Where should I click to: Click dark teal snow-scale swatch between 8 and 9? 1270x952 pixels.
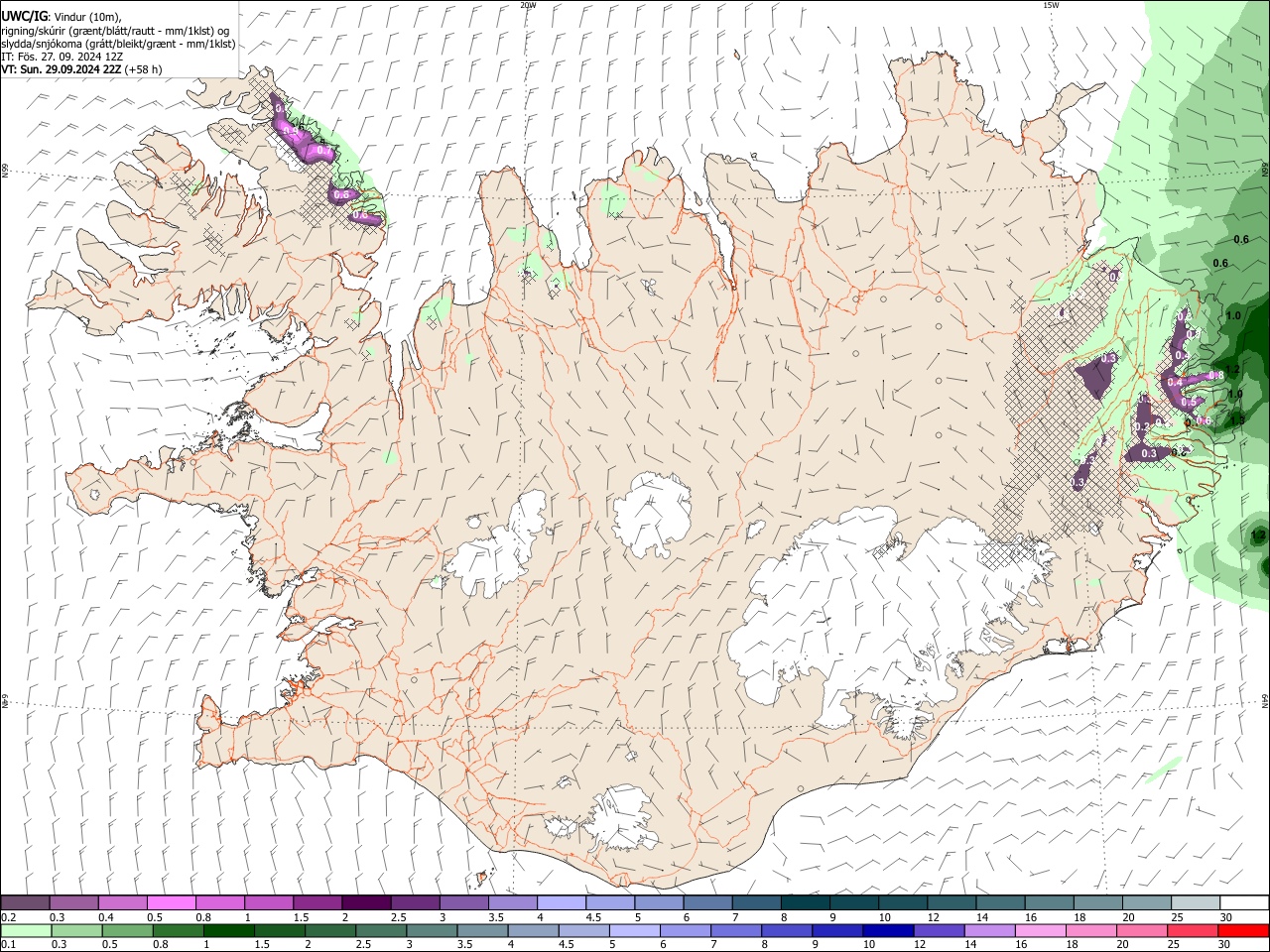806,902
